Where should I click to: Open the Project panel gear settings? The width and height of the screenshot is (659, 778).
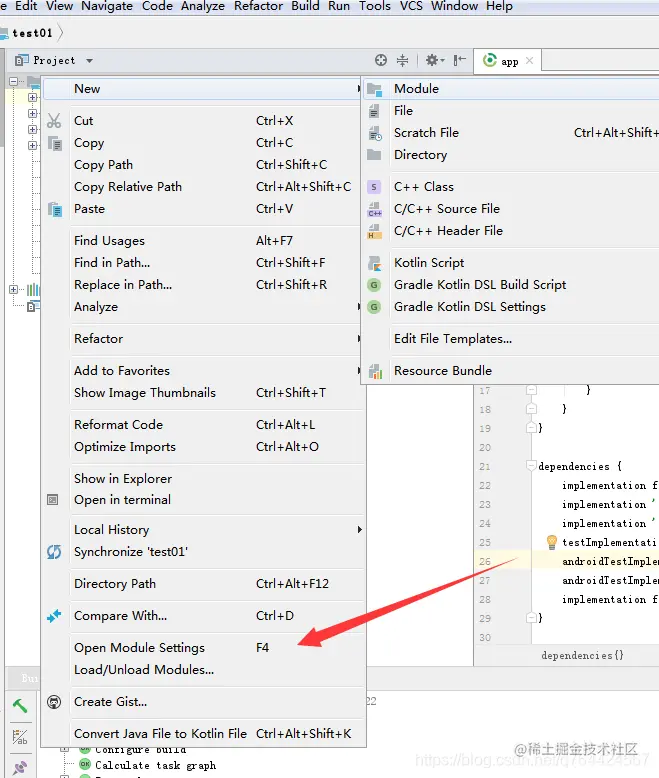coord(434,60)
